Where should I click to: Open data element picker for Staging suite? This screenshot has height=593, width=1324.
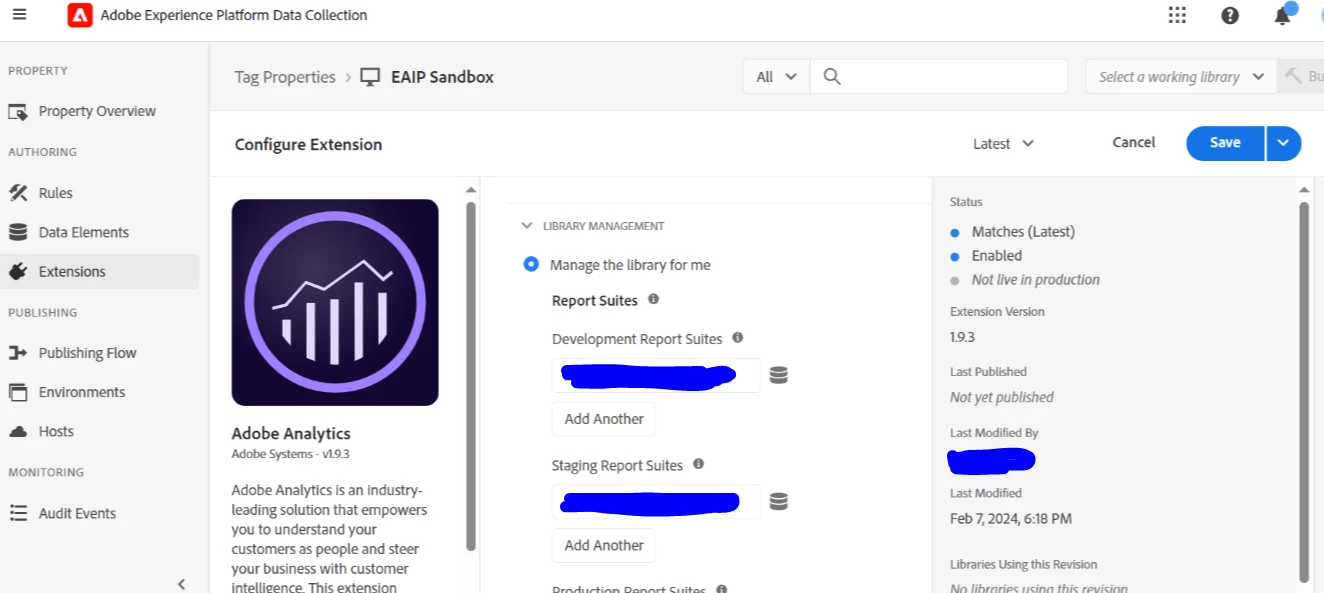coord(779,501)
